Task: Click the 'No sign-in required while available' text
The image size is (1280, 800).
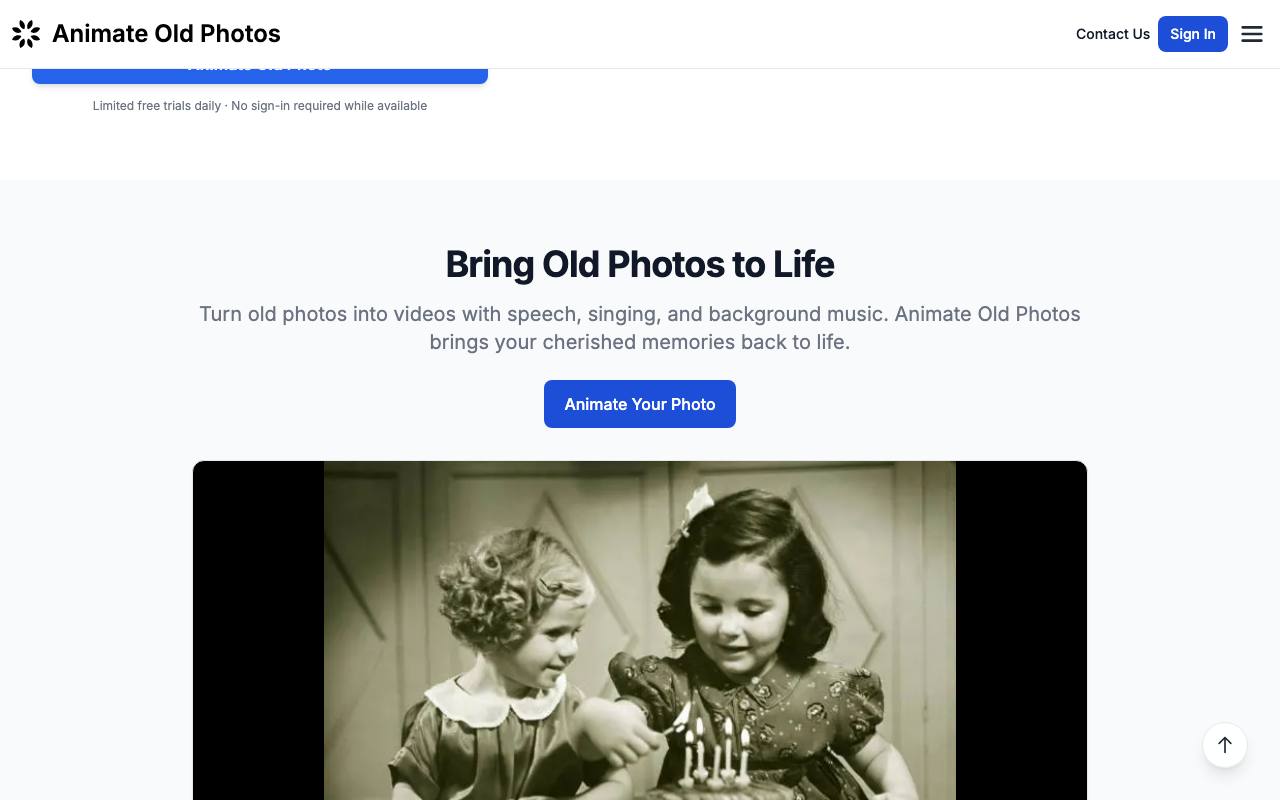Action: click(329, 106)
